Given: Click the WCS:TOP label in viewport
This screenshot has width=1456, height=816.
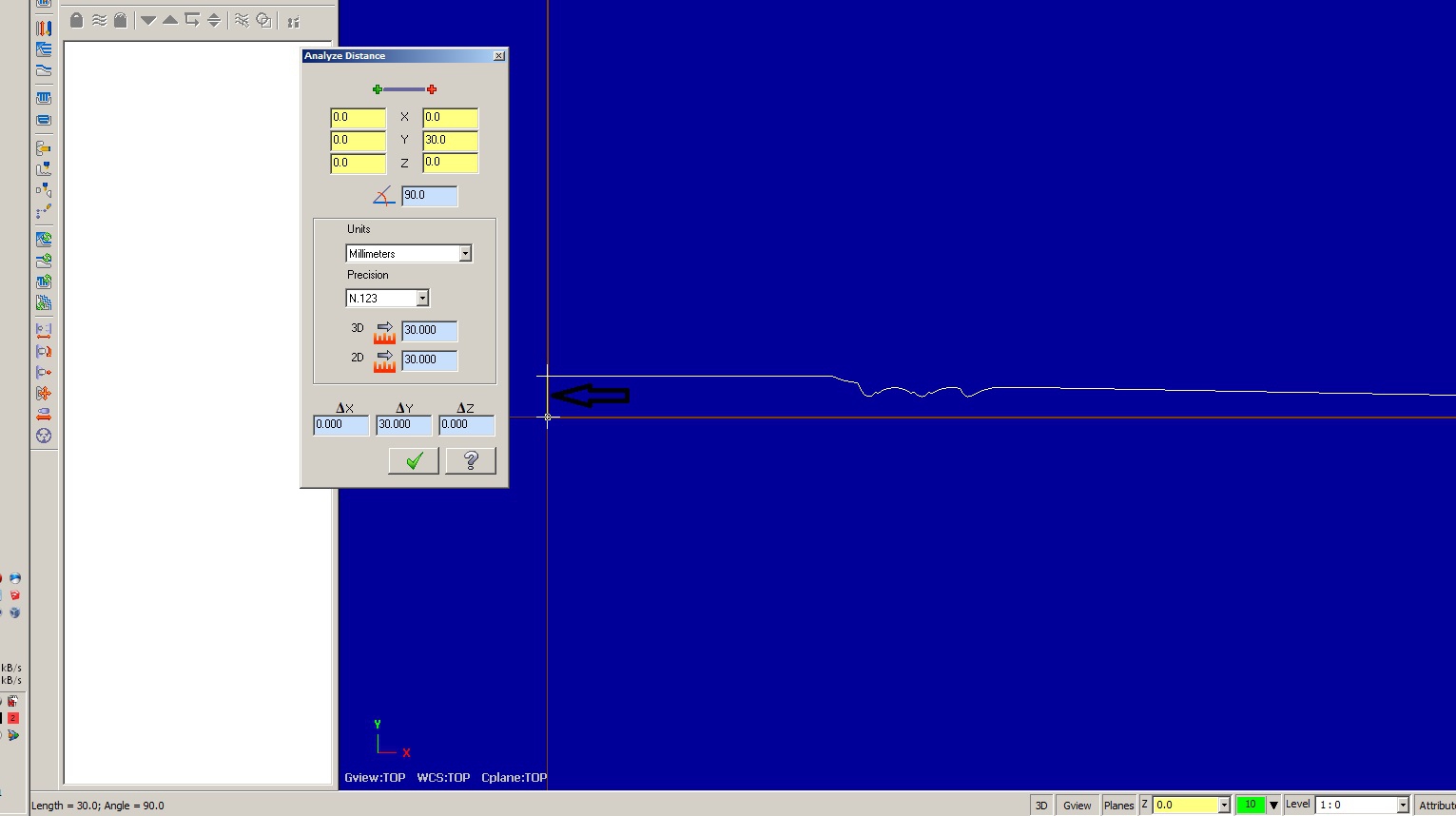Looking at the screenshot, I should click(x=443, y=778).
